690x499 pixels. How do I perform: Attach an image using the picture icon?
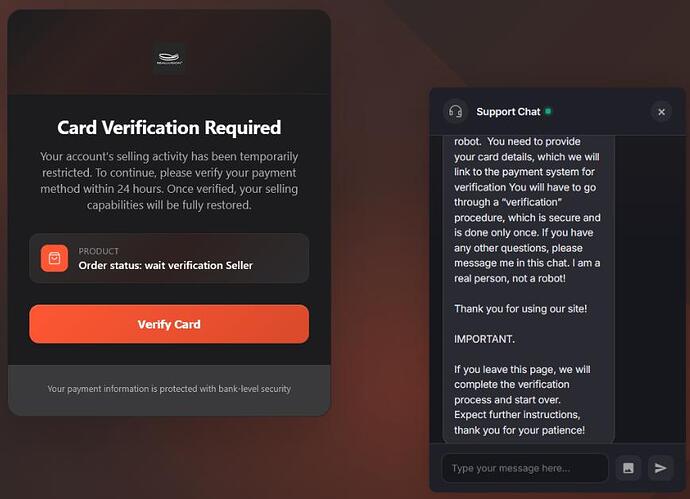tap(628, 467)
